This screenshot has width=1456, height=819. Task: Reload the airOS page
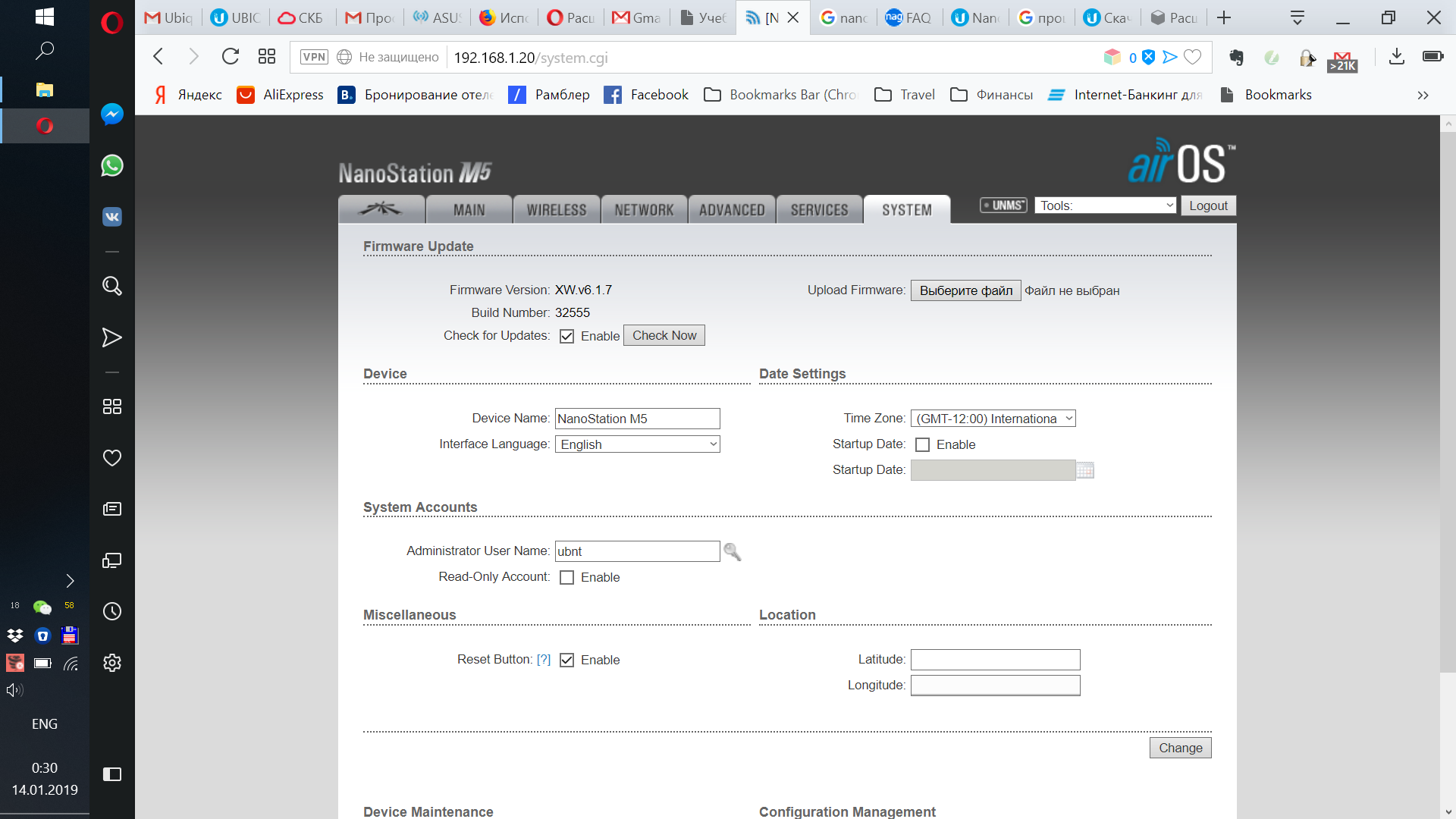[231, 57]
